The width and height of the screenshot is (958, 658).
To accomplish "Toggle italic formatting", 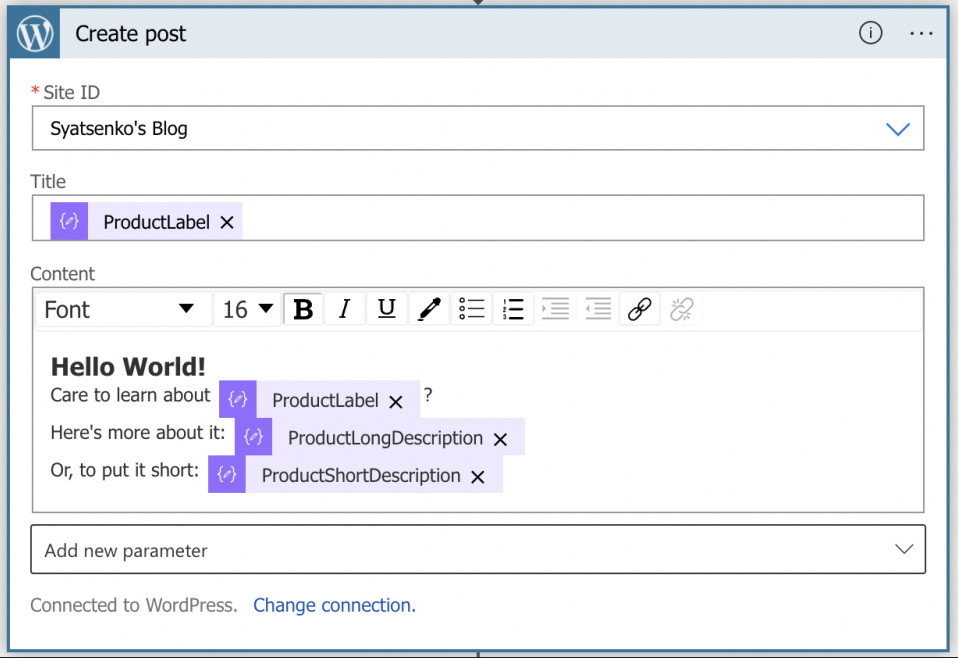I will 345,309.
